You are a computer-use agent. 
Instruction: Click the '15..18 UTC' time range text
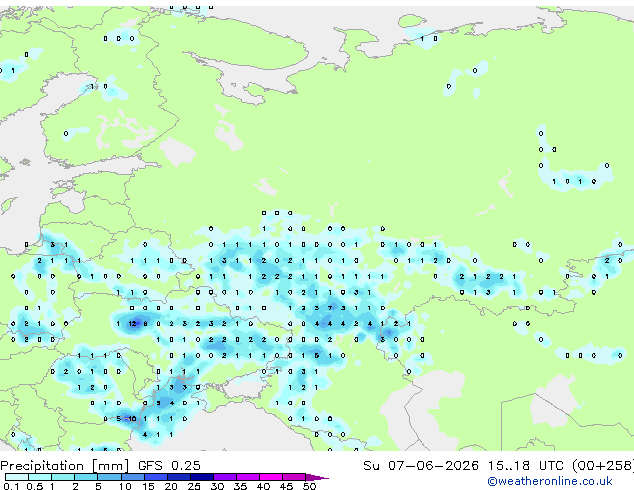[526, 466]
